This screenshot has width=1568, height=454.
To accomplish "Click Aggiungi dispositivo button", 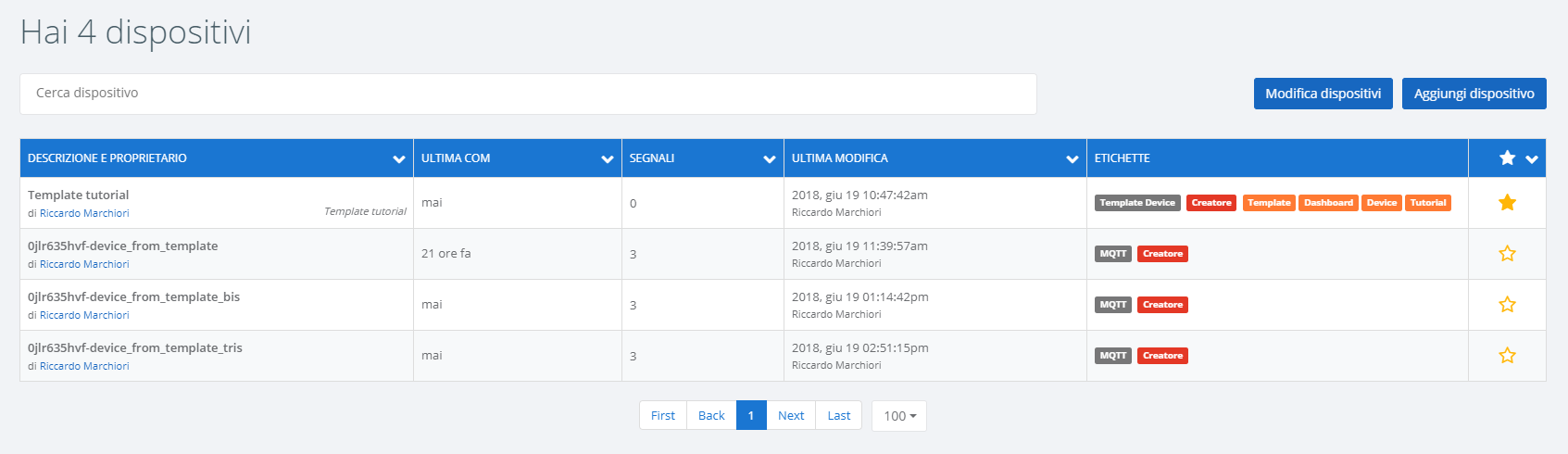I will [1474, 94].
